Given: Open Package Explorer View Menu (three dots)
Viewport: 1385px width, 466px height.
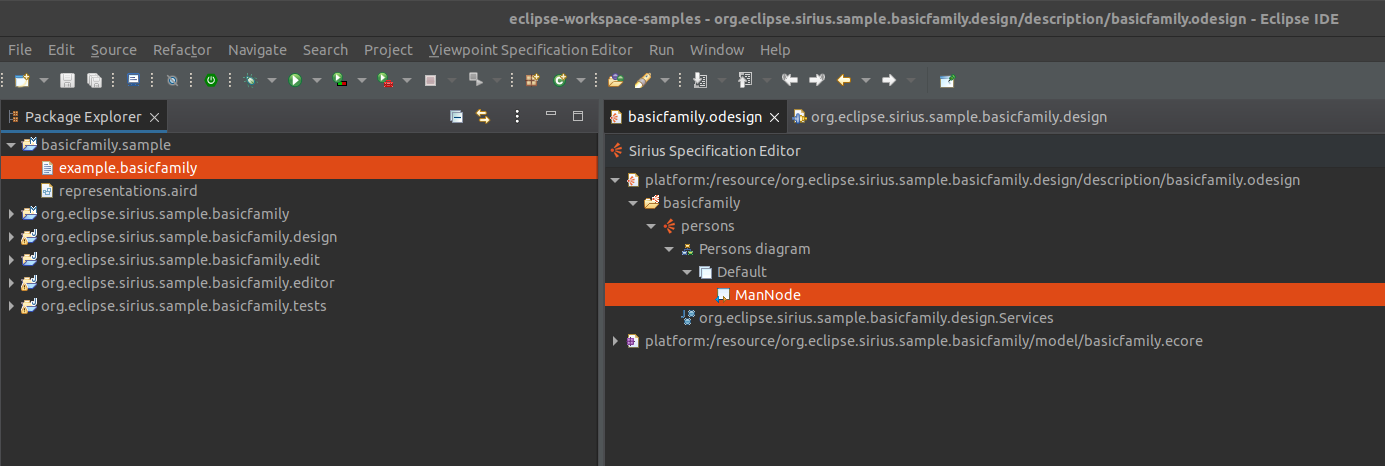Looking at the screenshot, I should pos(517,116).
